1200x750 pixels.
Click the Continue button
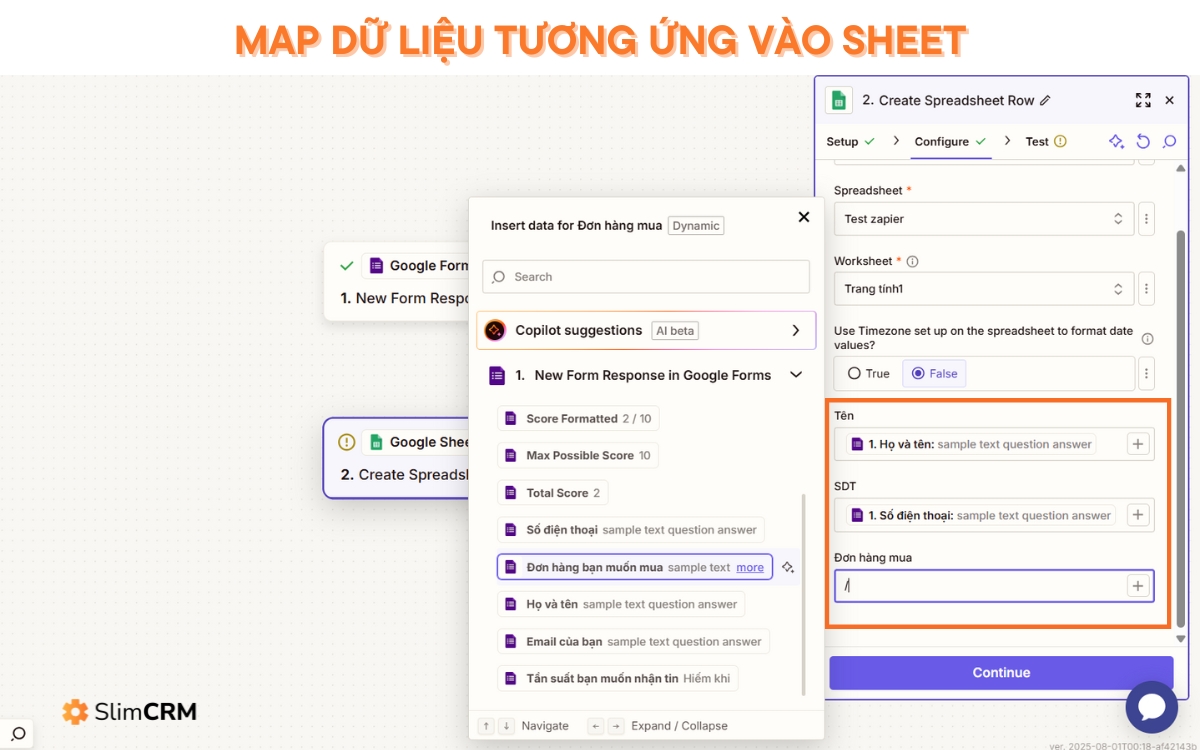(1001, 673)
